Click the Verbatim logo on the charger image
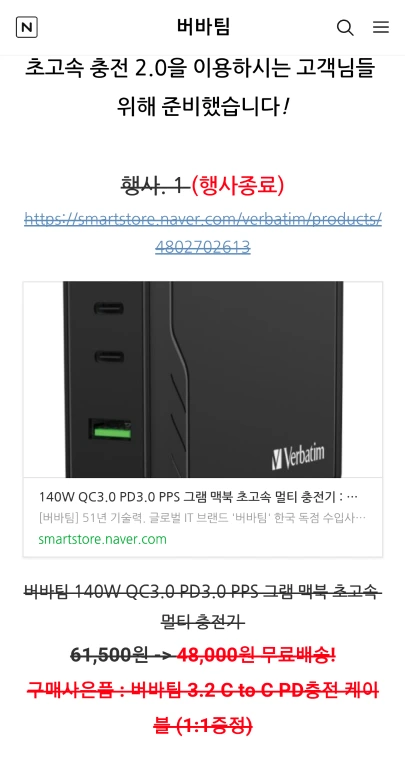 pos(298,457)
